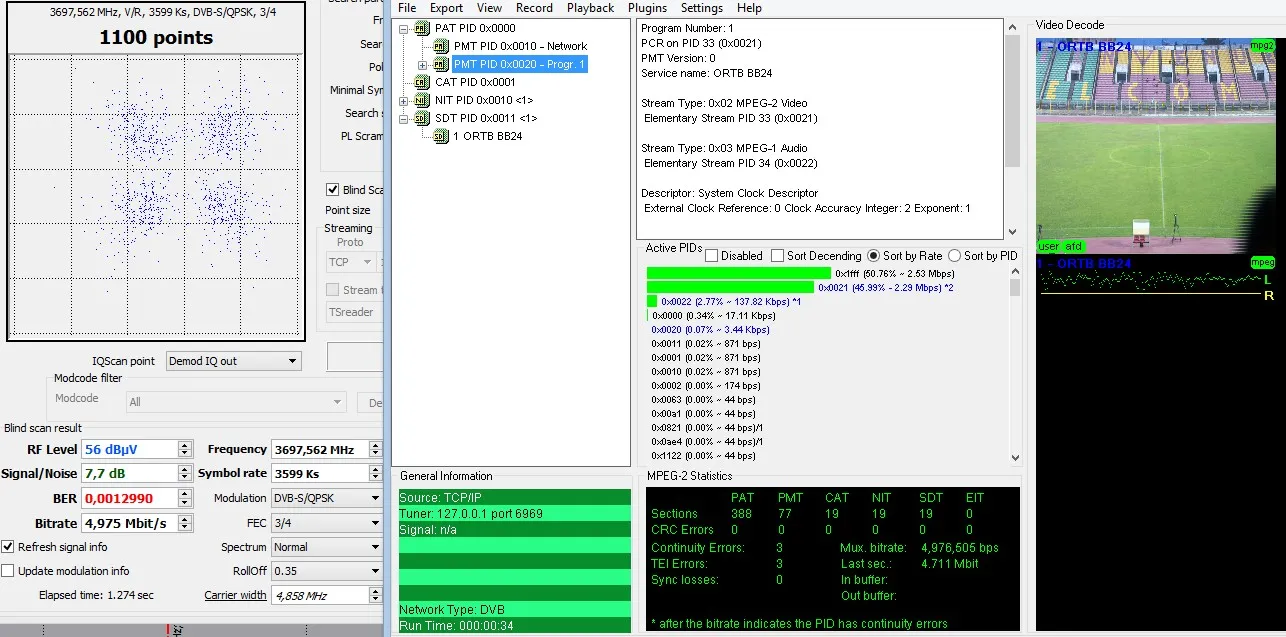Open the Plugins menu
1286x637 pixels.
648,8
